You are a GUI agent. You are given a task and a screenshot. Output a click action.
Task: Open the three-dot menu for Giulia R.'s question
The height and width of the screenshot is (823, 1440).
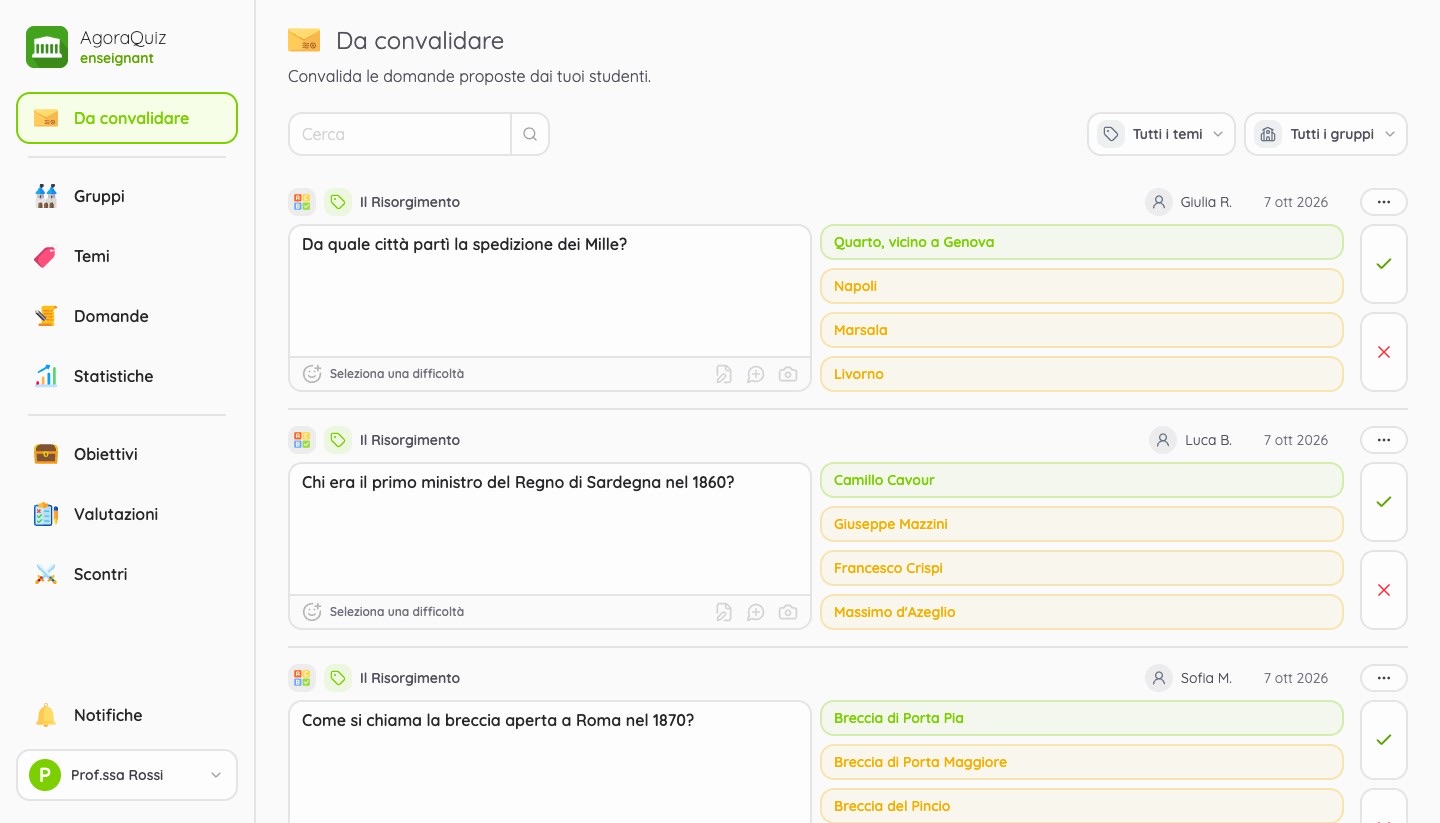click(1384, 202)
